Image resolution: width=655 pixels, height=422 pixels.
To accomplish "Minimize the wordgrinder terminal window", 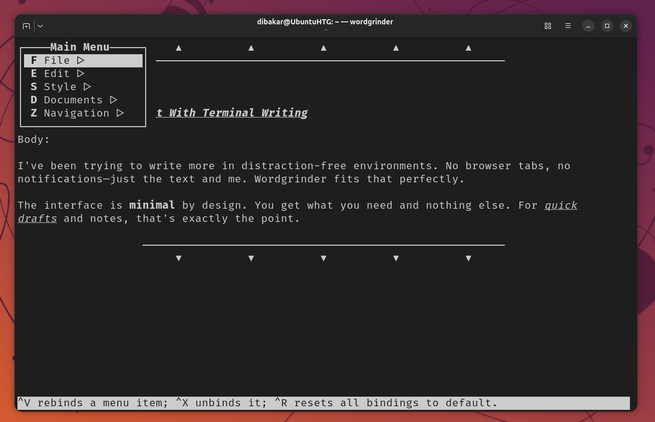I will (588, 26).
